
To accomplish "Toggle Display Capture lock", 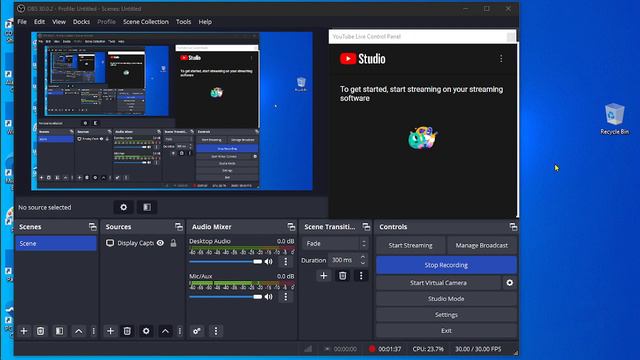I will click(173, 243).
